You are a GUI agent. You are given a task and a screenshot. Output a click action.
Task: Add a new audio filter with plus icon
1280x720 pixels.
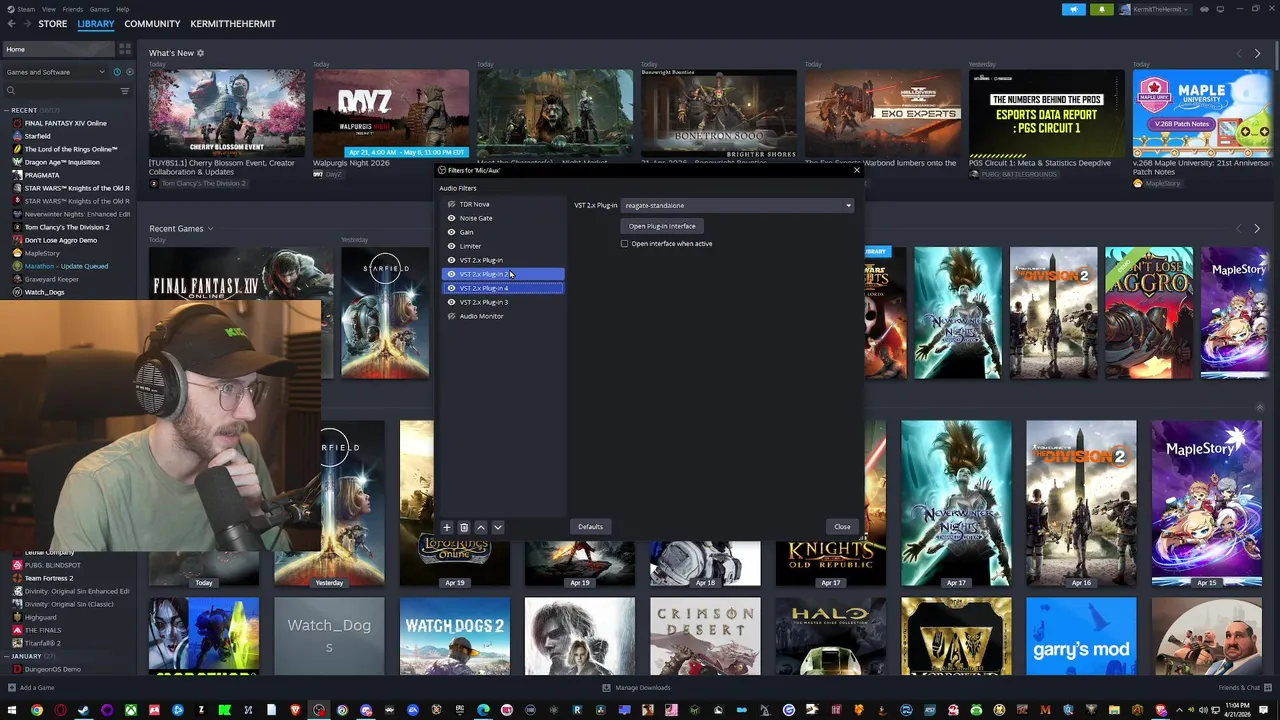pos(447,527)
